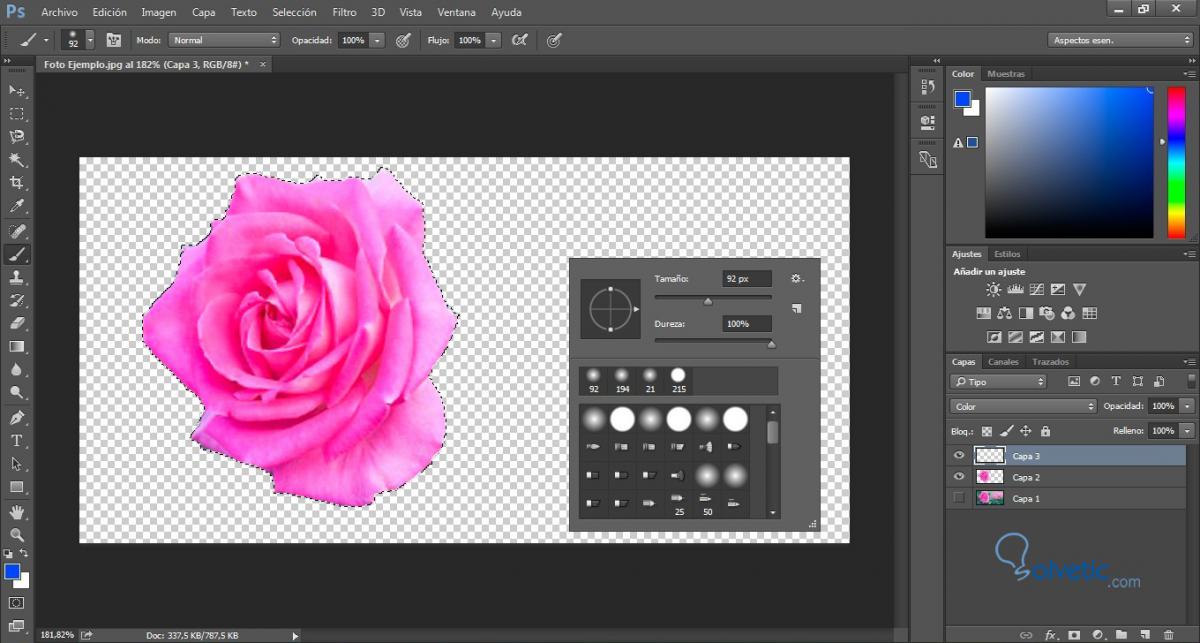Open brush preset settings gear
The width and height of the screenshot is (1200, 643).
796,279
